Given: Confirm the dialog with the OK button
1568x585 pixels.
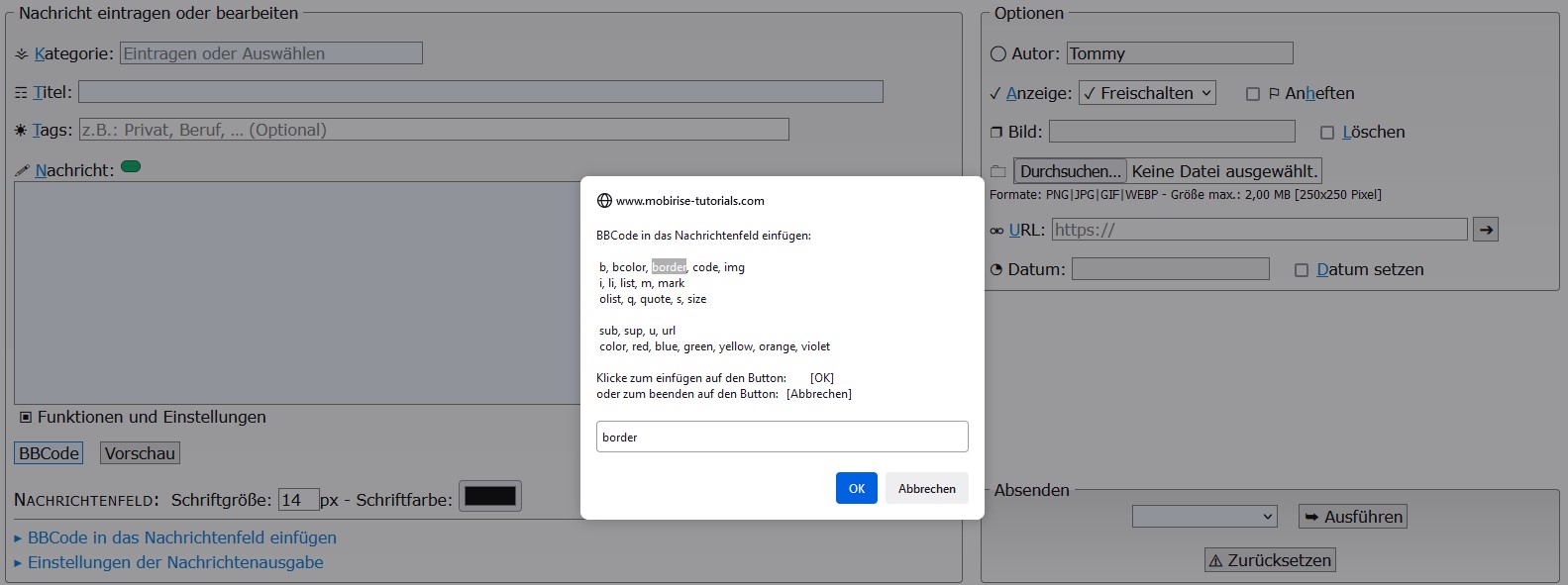Looking at the screenshot, I should (x=856, y=488).
